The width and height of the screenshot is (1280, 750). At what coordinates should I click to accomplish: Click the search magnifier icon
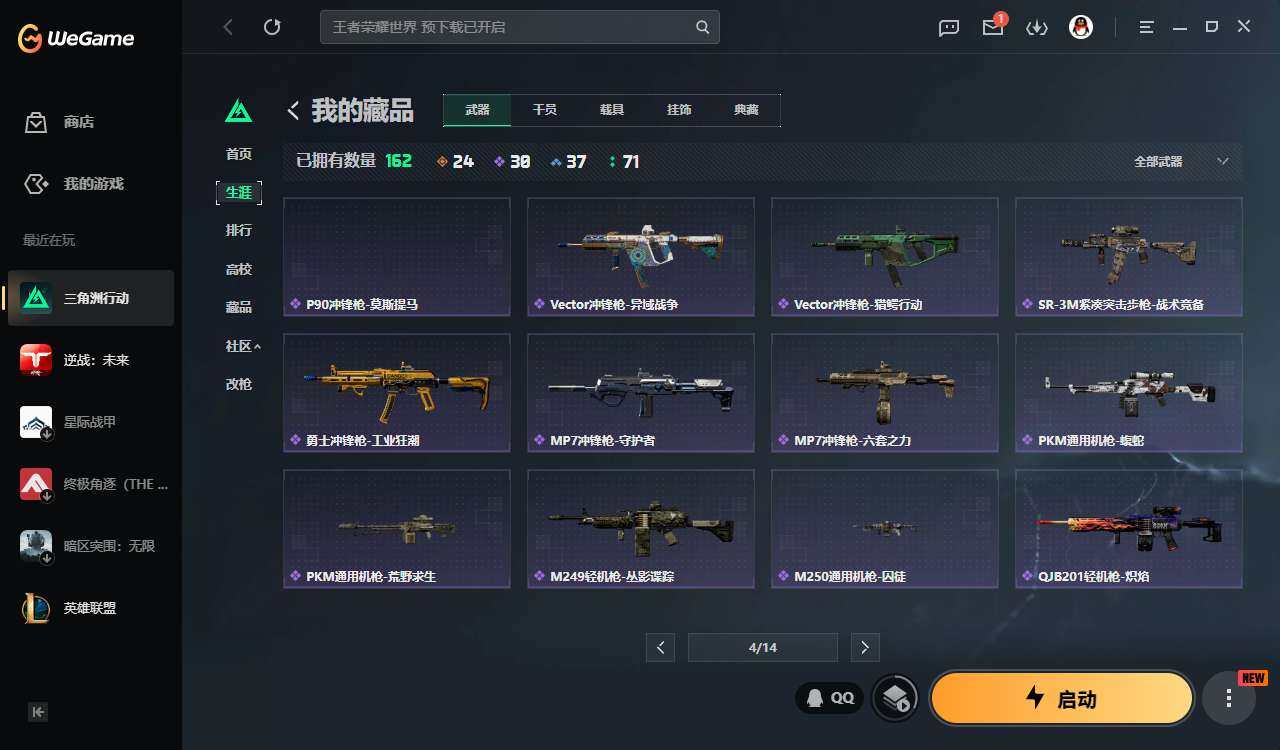703,27
